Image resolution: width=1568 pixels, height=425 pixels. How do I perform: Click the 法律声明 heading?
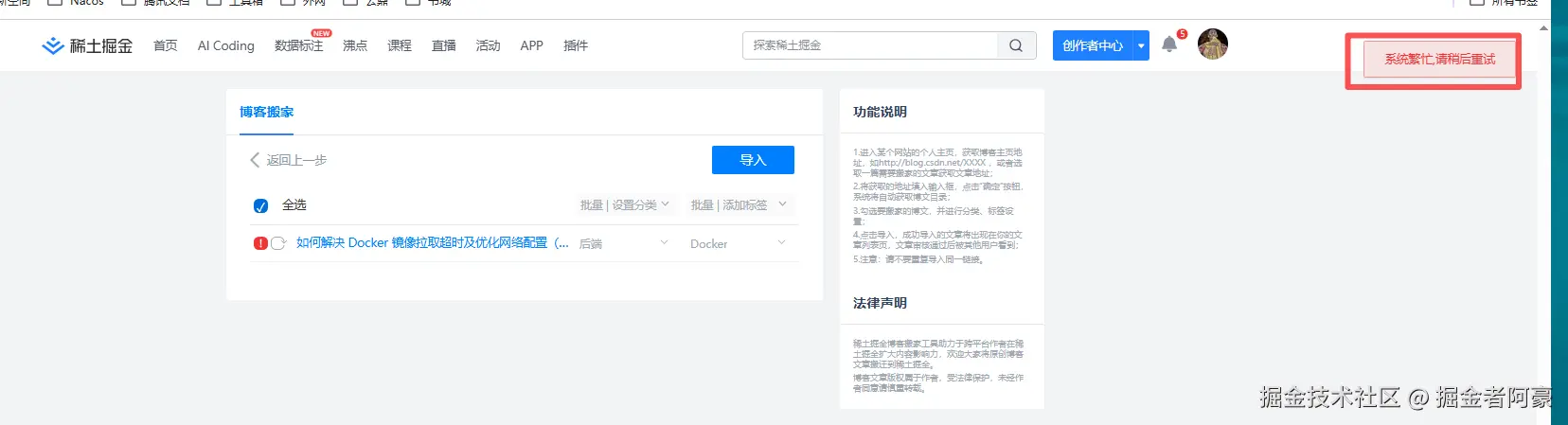(881, 303)
